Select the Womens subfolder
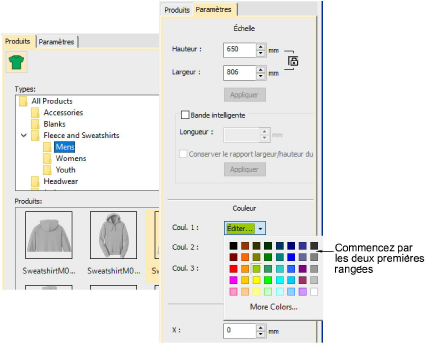This screenshot has height=360, width=427. tap(71, 158)
